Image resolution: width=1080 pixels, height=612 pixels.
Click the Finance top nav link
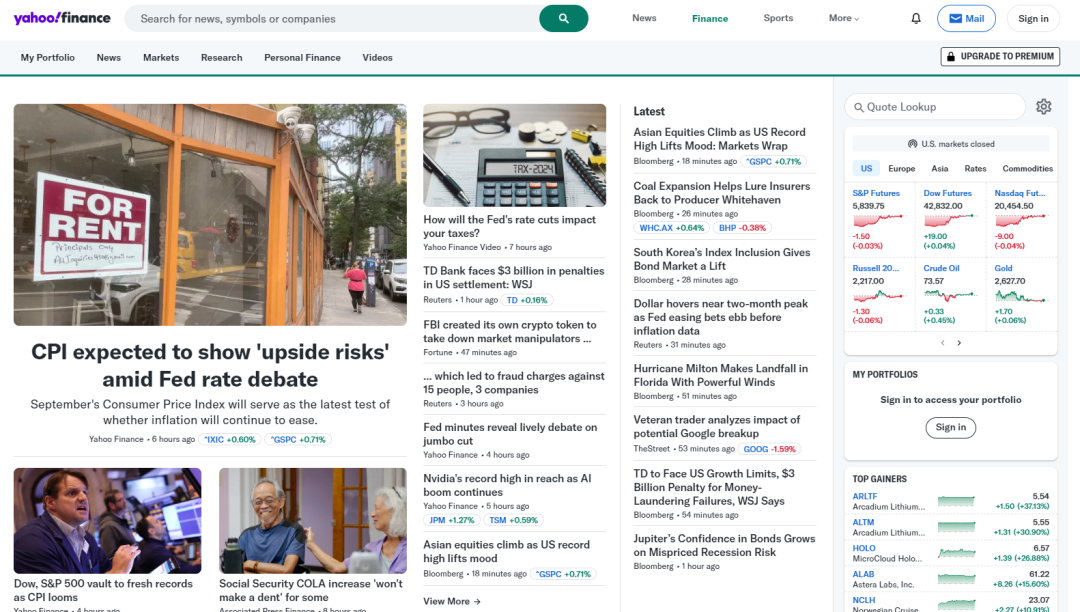[x=710, y=19]
